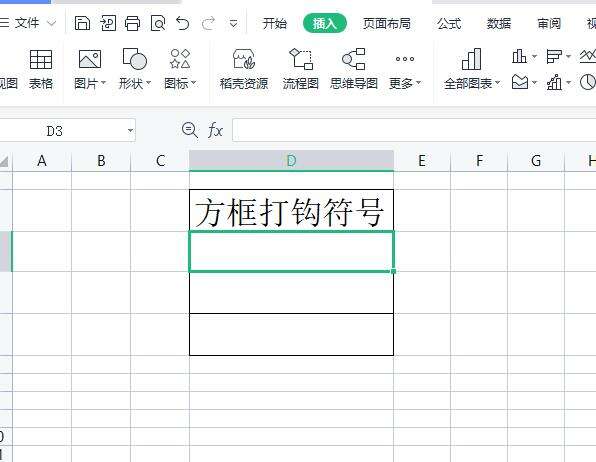Open the 形状 shapes dropdown
The image size is (596, 462).
[x=135, y=69]
